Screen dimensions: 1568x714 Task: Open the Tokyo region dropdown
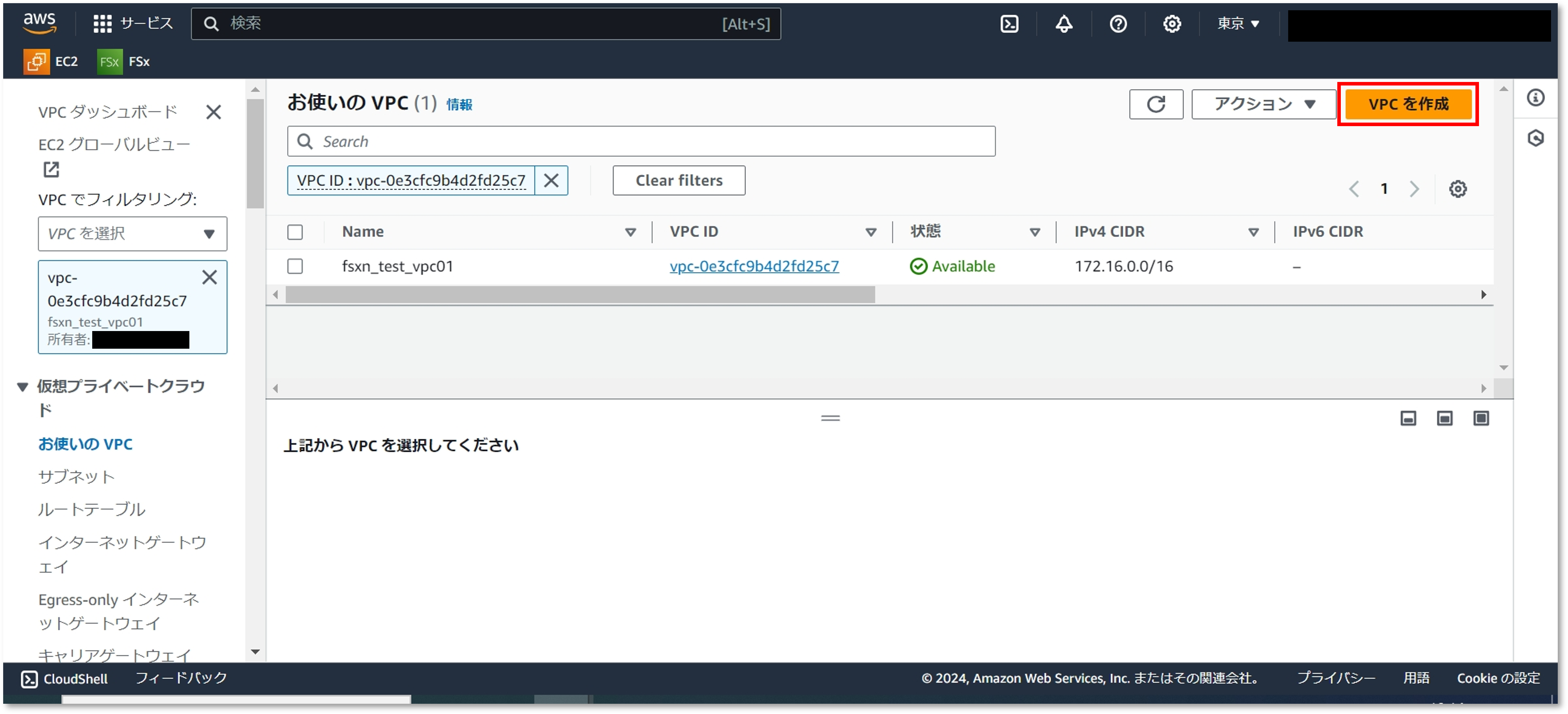click(x=1238, y=23)
